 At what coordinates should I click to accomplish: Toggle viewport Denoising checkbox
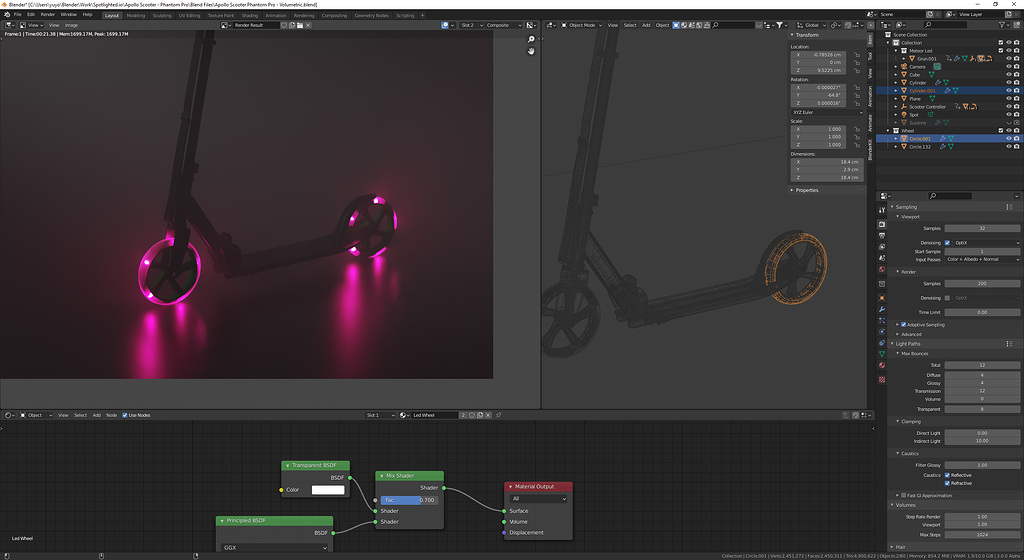(x=948, y=243)
